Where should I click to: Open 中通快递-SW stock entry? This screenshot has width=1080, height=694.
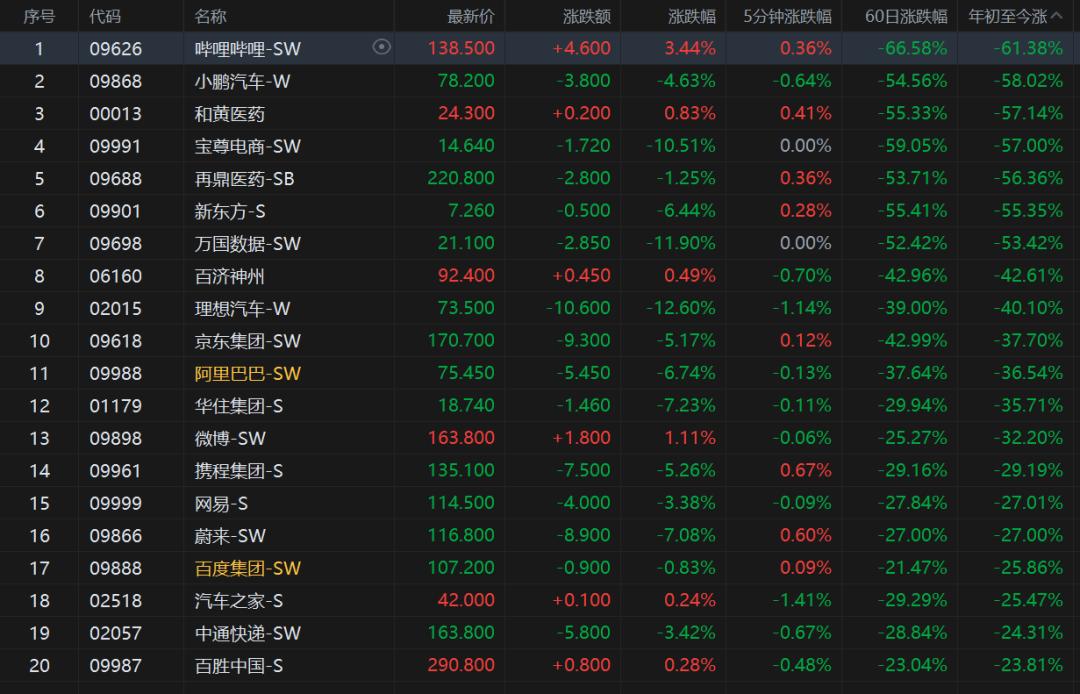tap(248, 633)
